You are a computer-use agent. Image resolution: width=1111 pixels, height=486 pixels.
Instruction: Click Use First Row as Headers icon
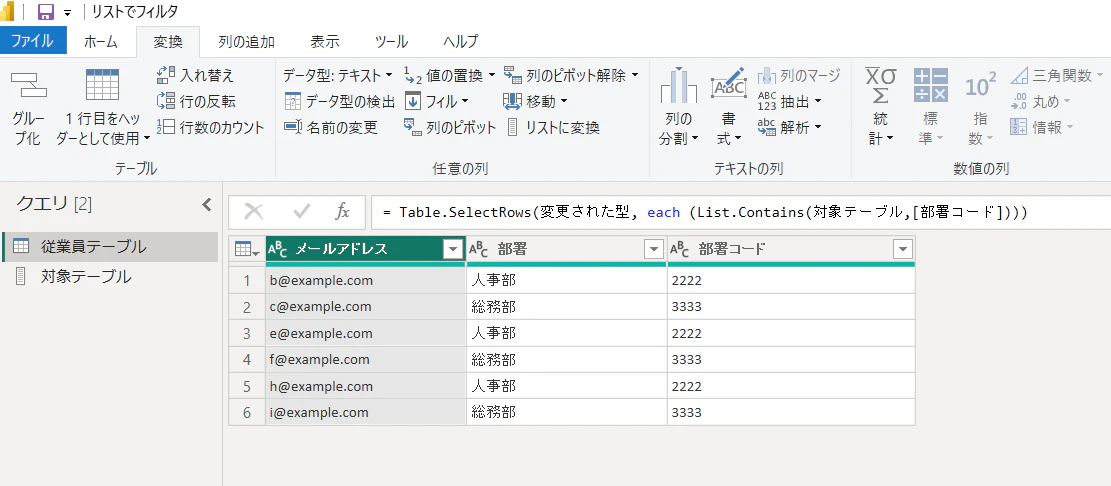(103, 85)
